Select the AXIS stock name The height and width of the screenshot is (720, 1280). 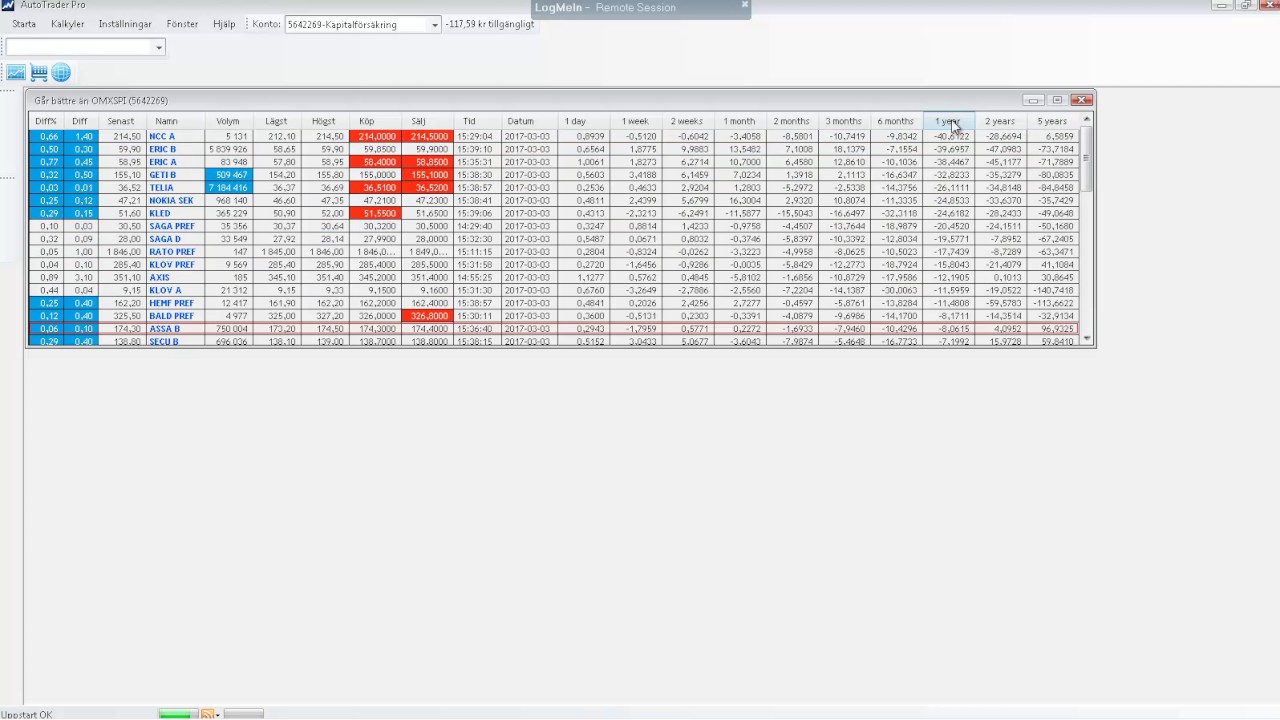[158, 278]
